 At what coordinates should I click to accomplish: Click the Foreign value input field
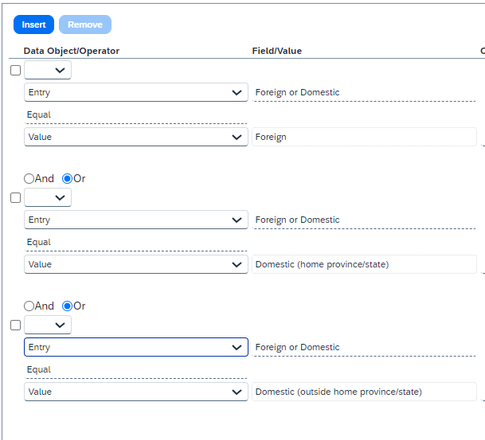(364, 137)
